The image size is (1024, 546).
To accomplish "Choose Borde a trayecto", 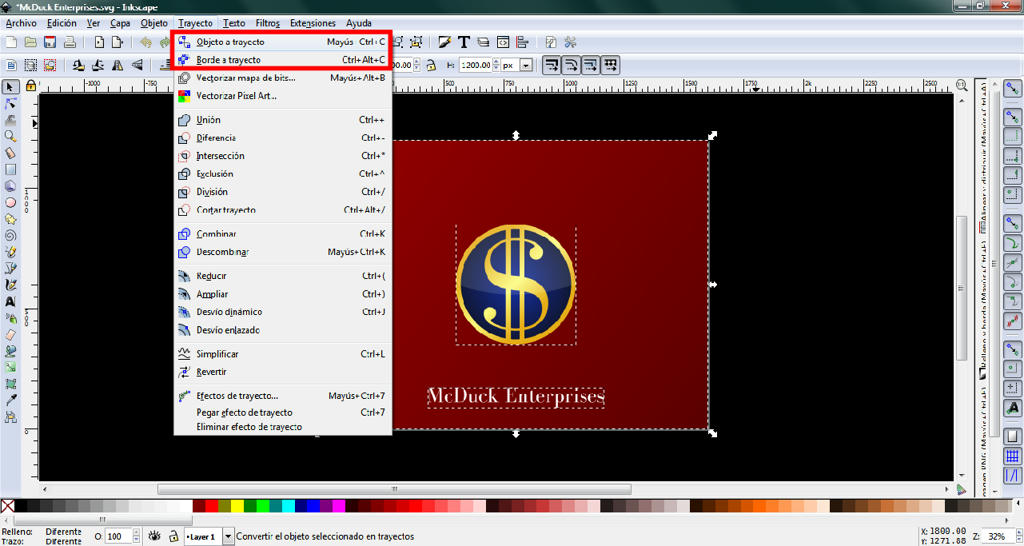I will pyautogui.click(x=283, y=59).
